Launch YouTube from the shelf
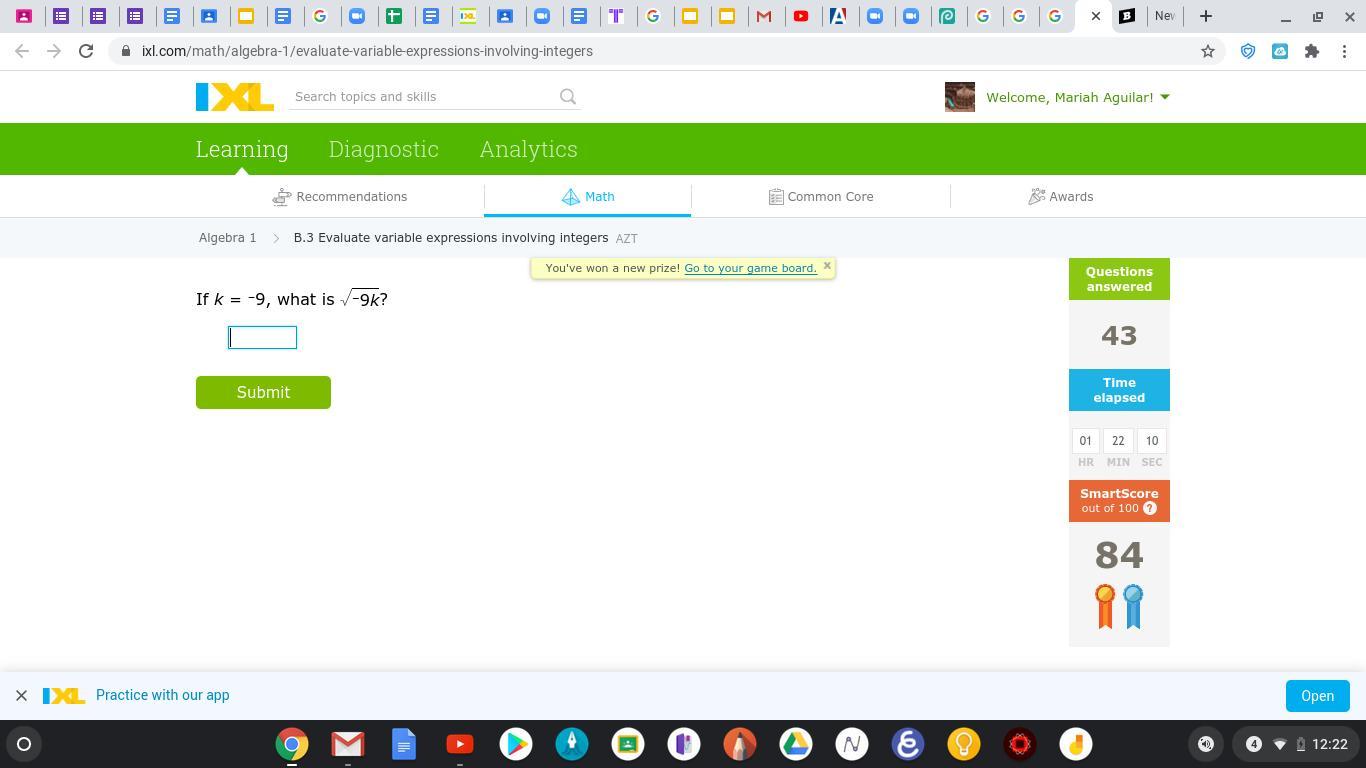 pyautogui.click(x=460, y=744)
